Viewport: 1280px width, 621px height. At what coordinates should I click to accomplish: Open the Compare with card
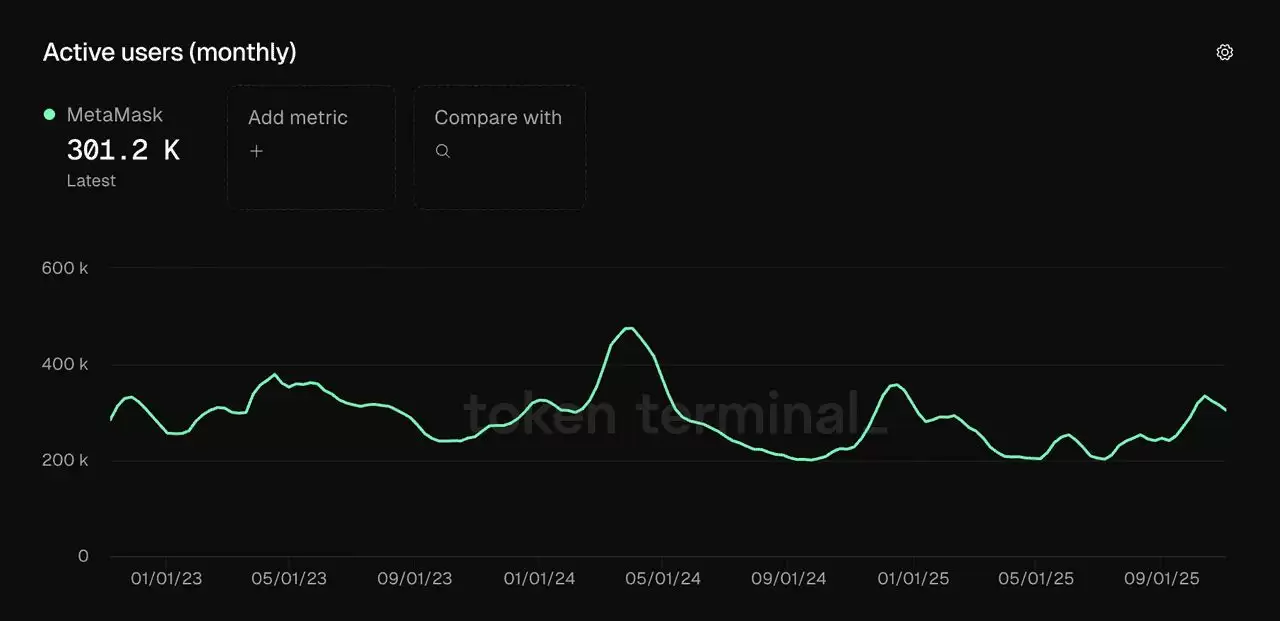(499, 147)
